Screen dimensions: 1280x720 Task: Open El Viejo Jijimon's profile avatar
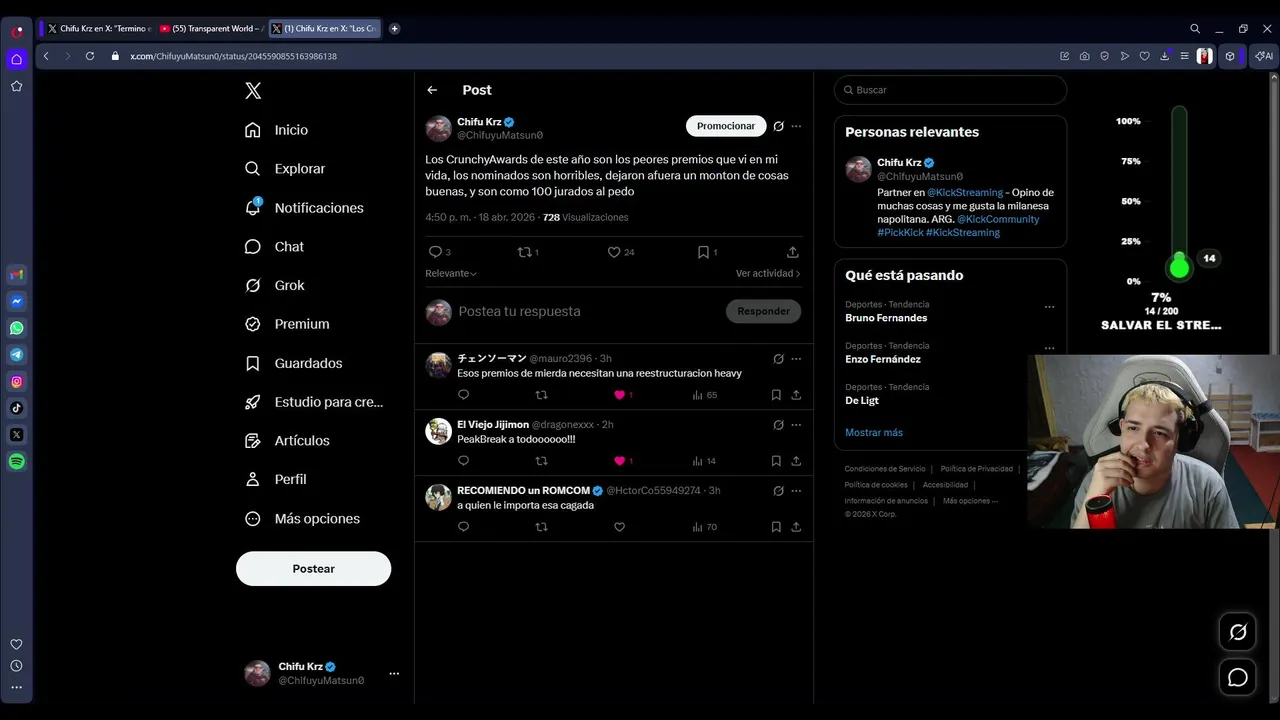(x=438, y=431)
